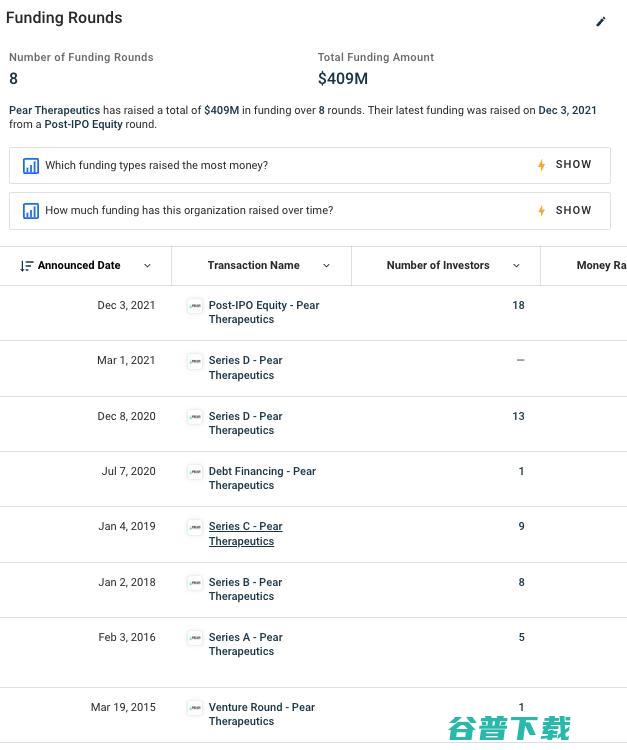Open the Transaction Name column dropdown chevron
The height and width of the screenshot is (750, 627).
click(326, 266)
